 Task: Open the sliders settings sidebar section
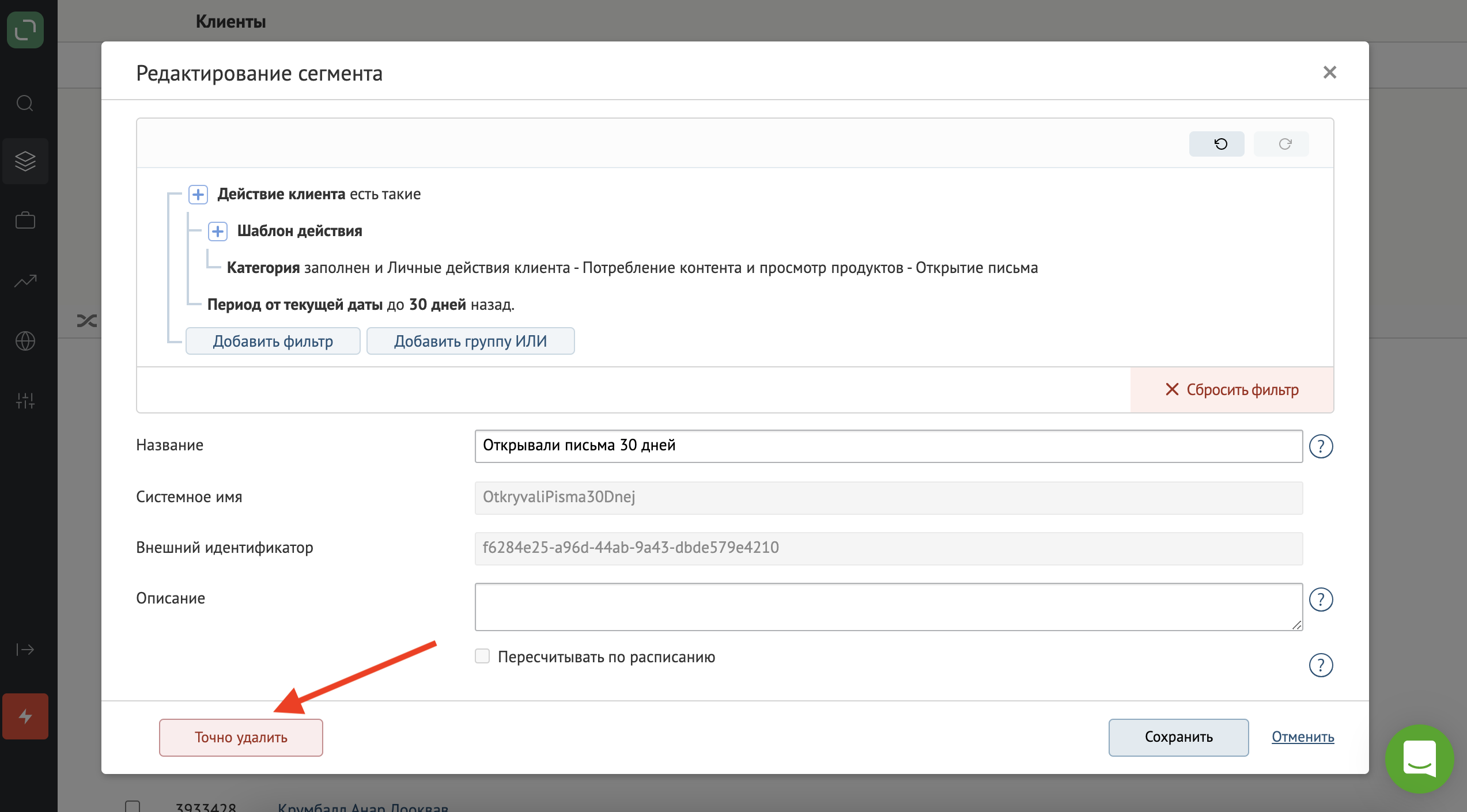[x=25, y=400]
